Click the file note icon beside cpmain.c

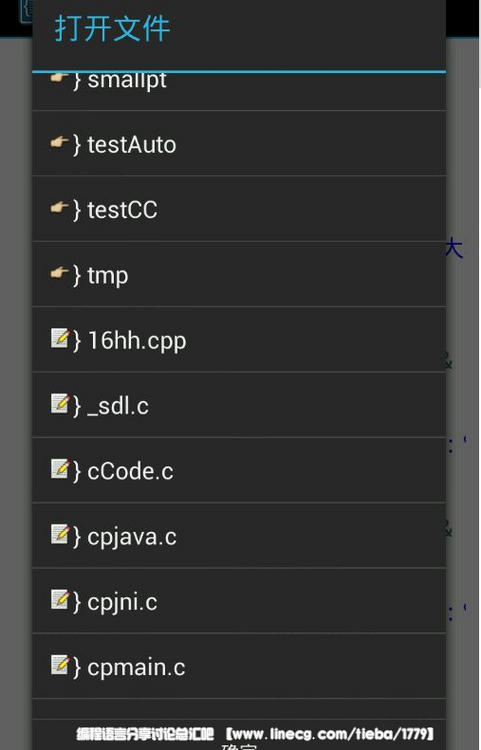(60, 665)
